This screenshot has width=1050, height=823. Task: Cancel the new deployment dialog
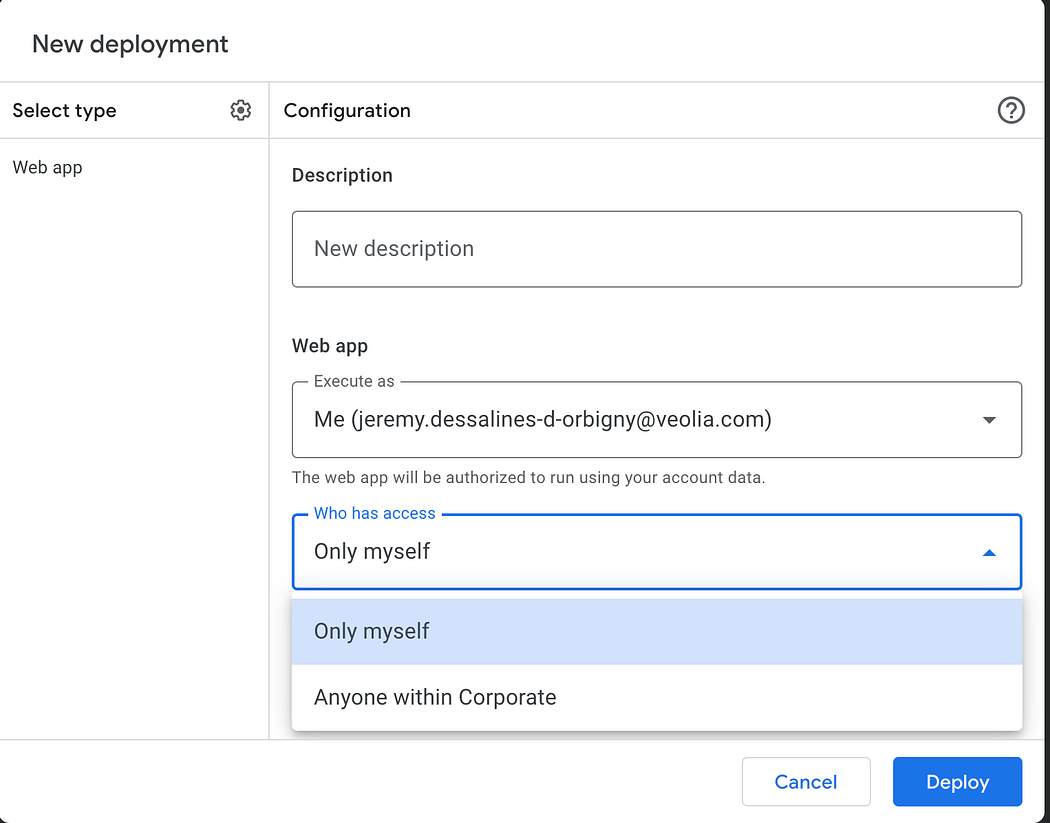point(805,782)
